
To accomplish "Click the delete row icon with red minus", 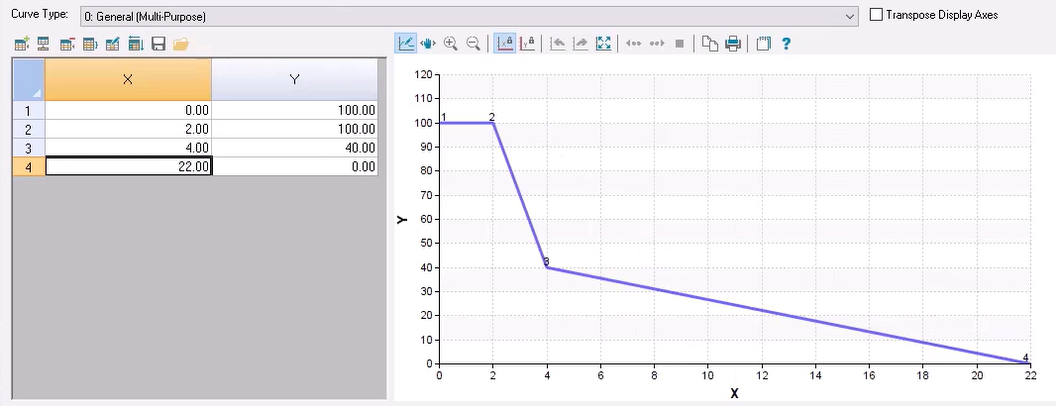I will point(67,44).
